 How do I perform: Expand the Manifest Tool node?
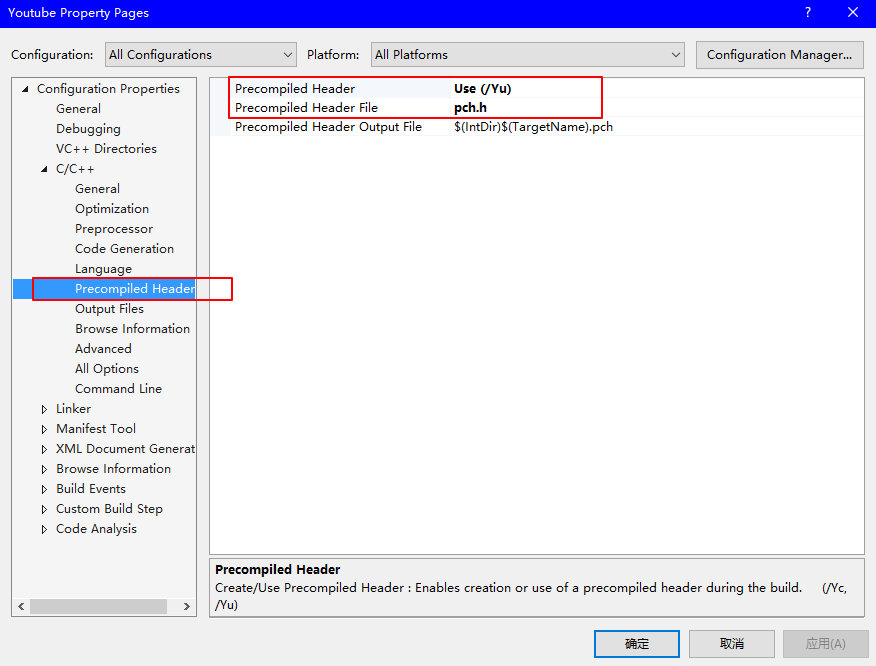pyautogui.click(x=44, y=429)
